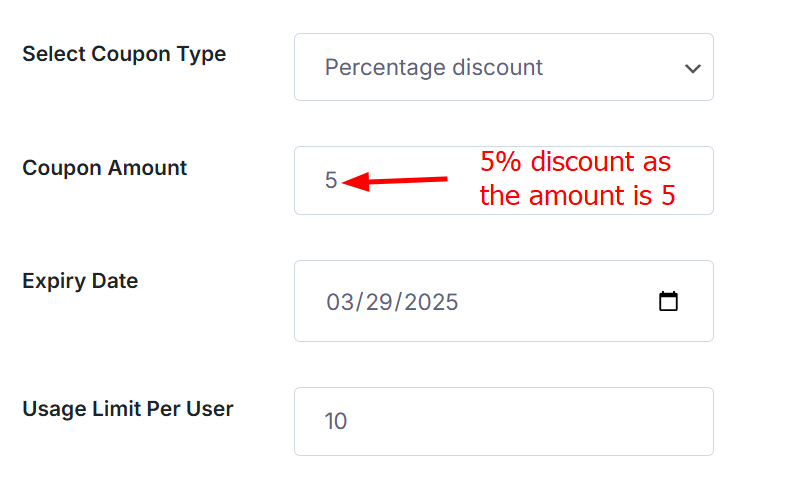The image size is (790, 499).
Task: Click the red "5% discount as" annotation line
Action: 575,161
